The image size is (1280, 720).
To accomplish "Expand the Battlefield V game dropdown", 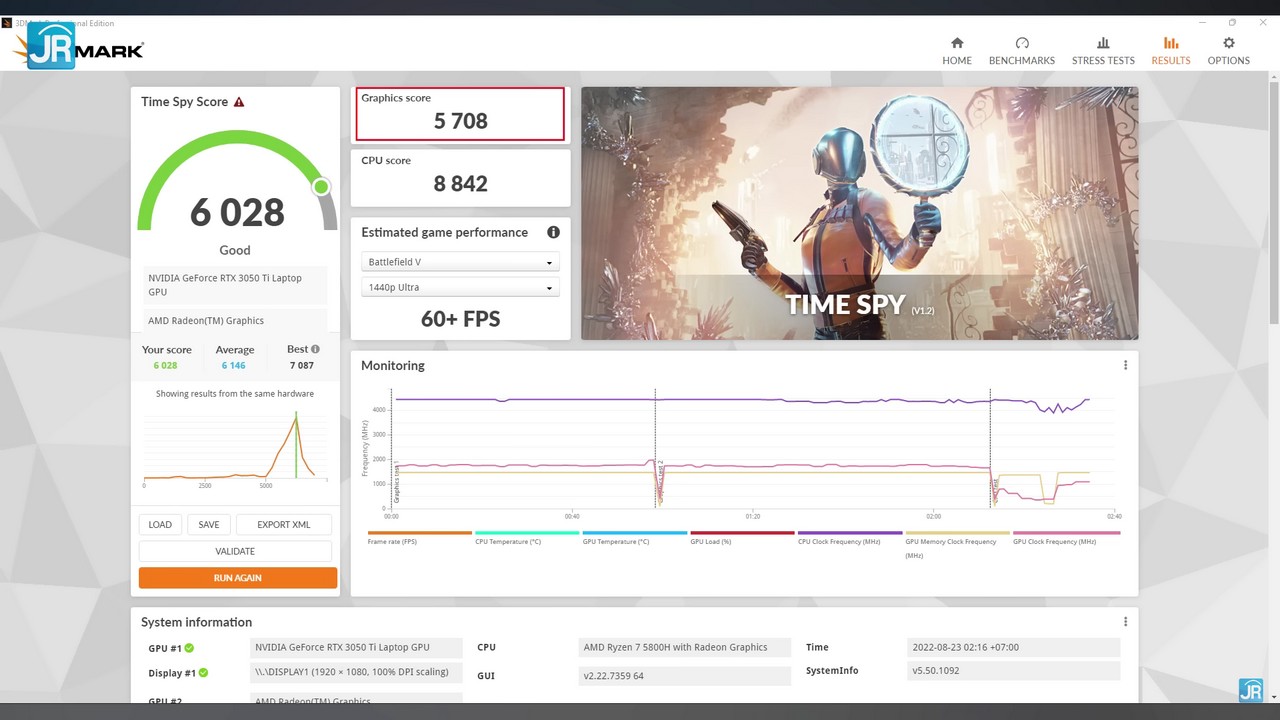I will (460, 262).
